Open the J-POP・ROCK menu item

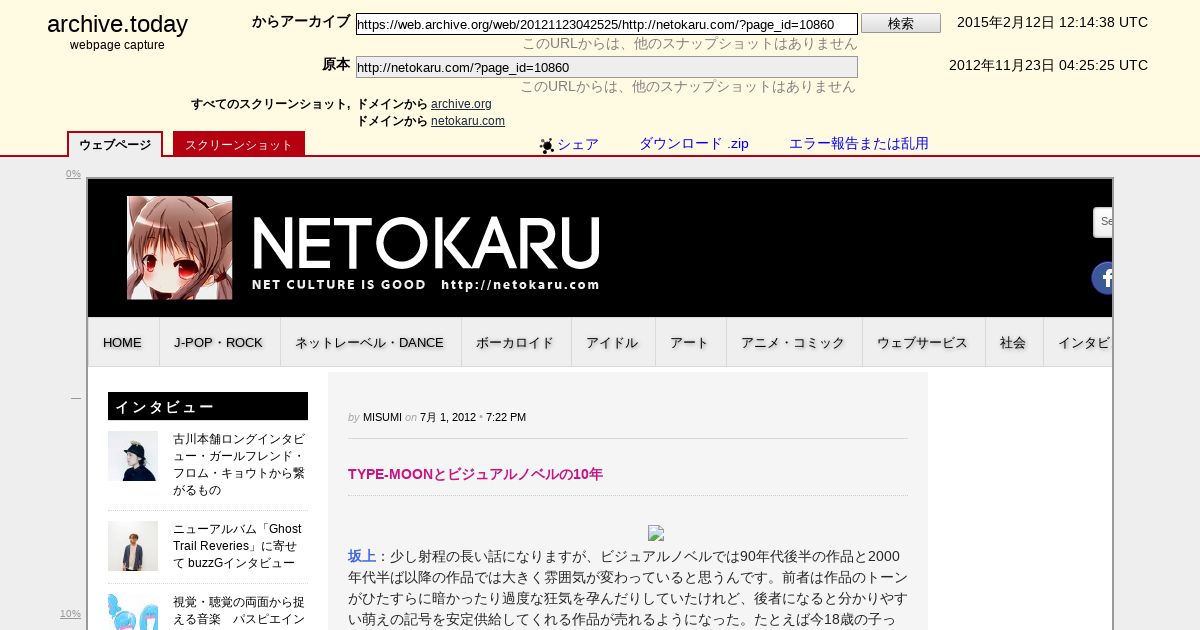(x=219, y=342)
